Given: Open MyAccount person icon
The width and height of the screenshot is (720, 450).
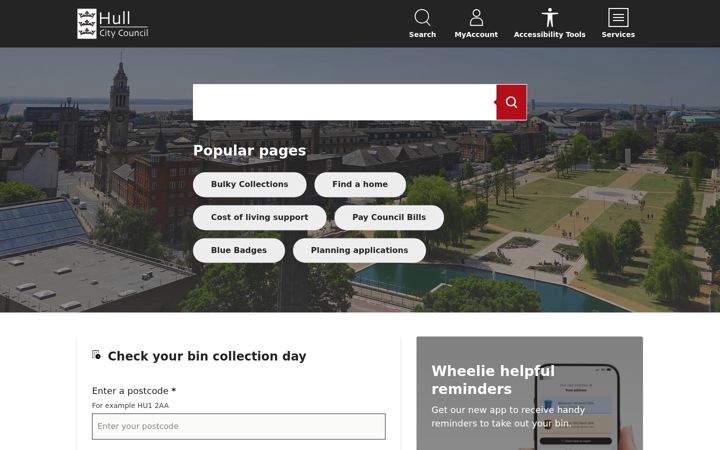Looking at the screenshot, I should 476,18.
